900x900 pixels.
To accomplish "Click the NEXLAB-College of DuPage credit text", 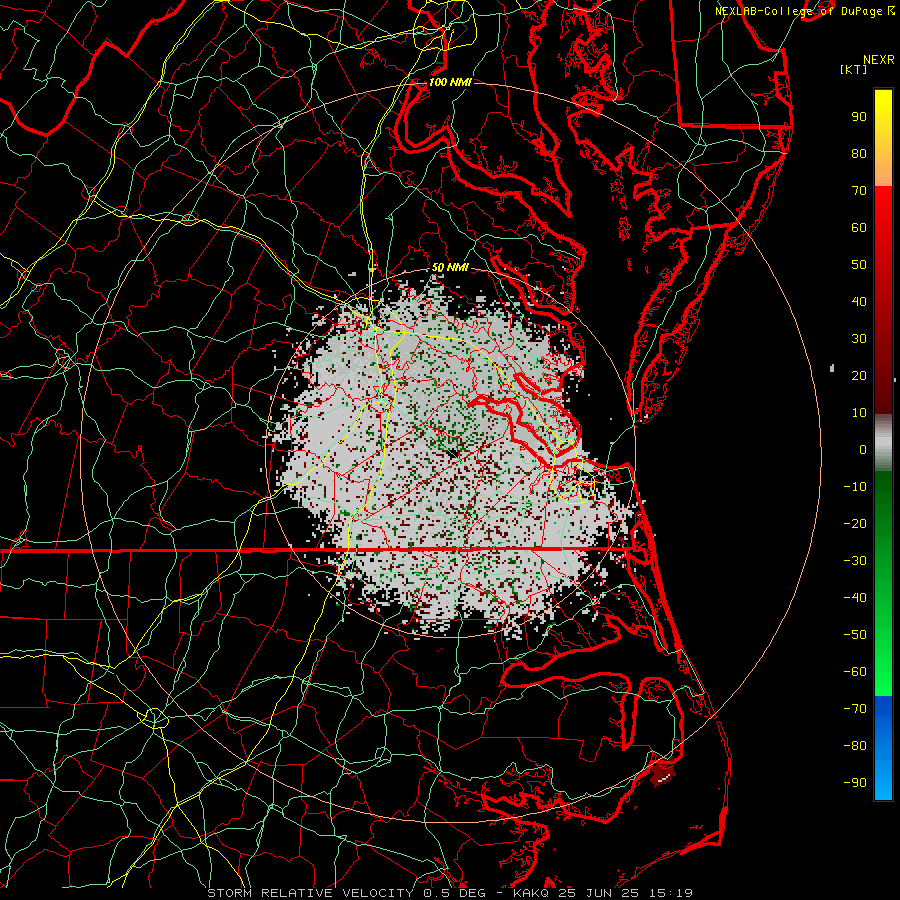I will tap(799, 11).
